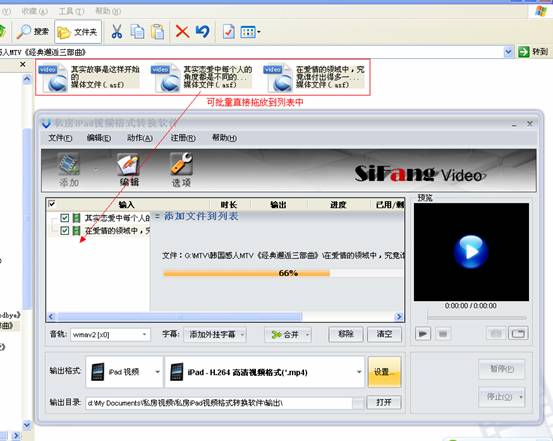Click the output directory path field
553x441 pixels.
(219, 403)
